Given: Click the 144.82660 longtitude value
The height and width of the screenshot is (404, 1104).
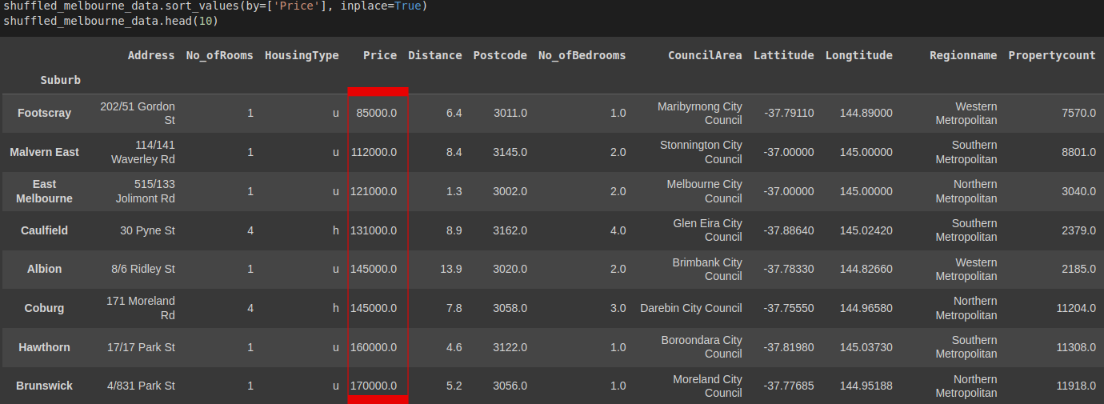Looking at the screenshot, I should click(866, 269).
